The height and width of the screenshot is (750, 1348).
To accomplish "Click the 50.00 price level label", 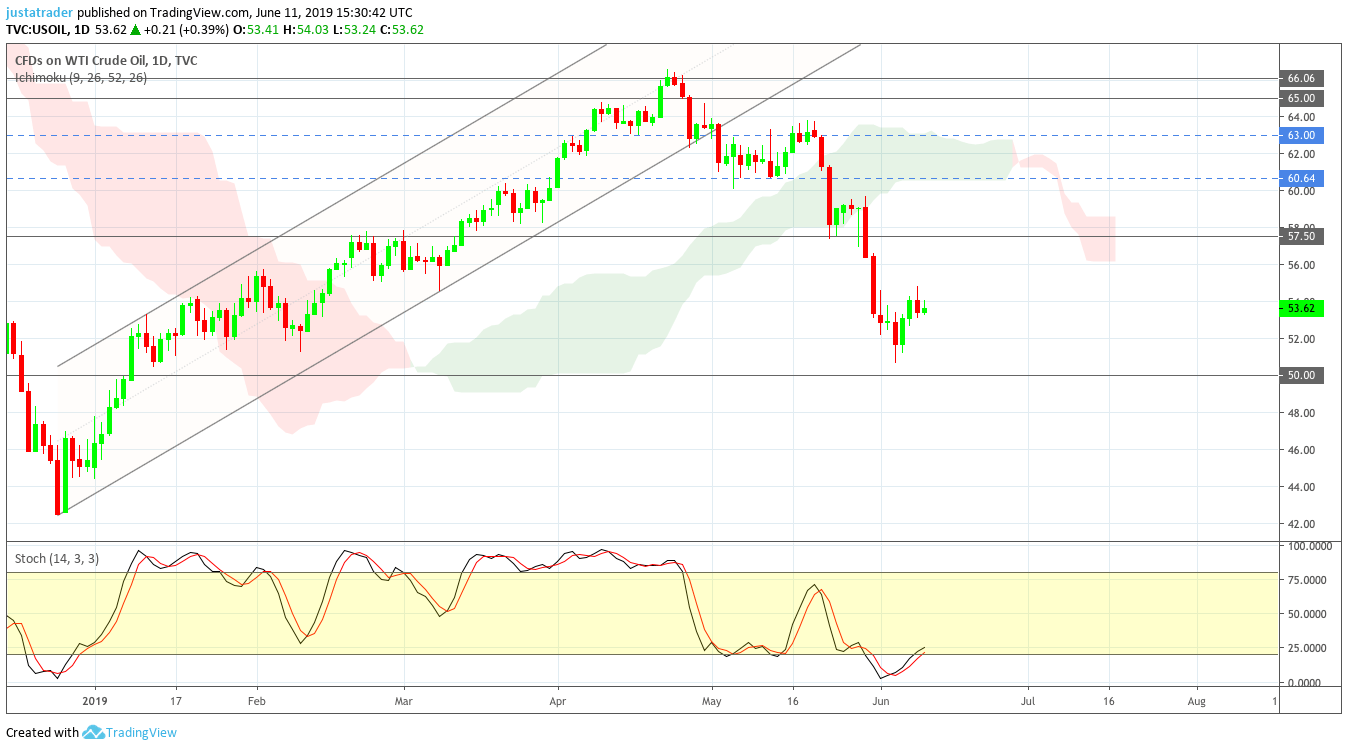I will tap(1301, 375).
